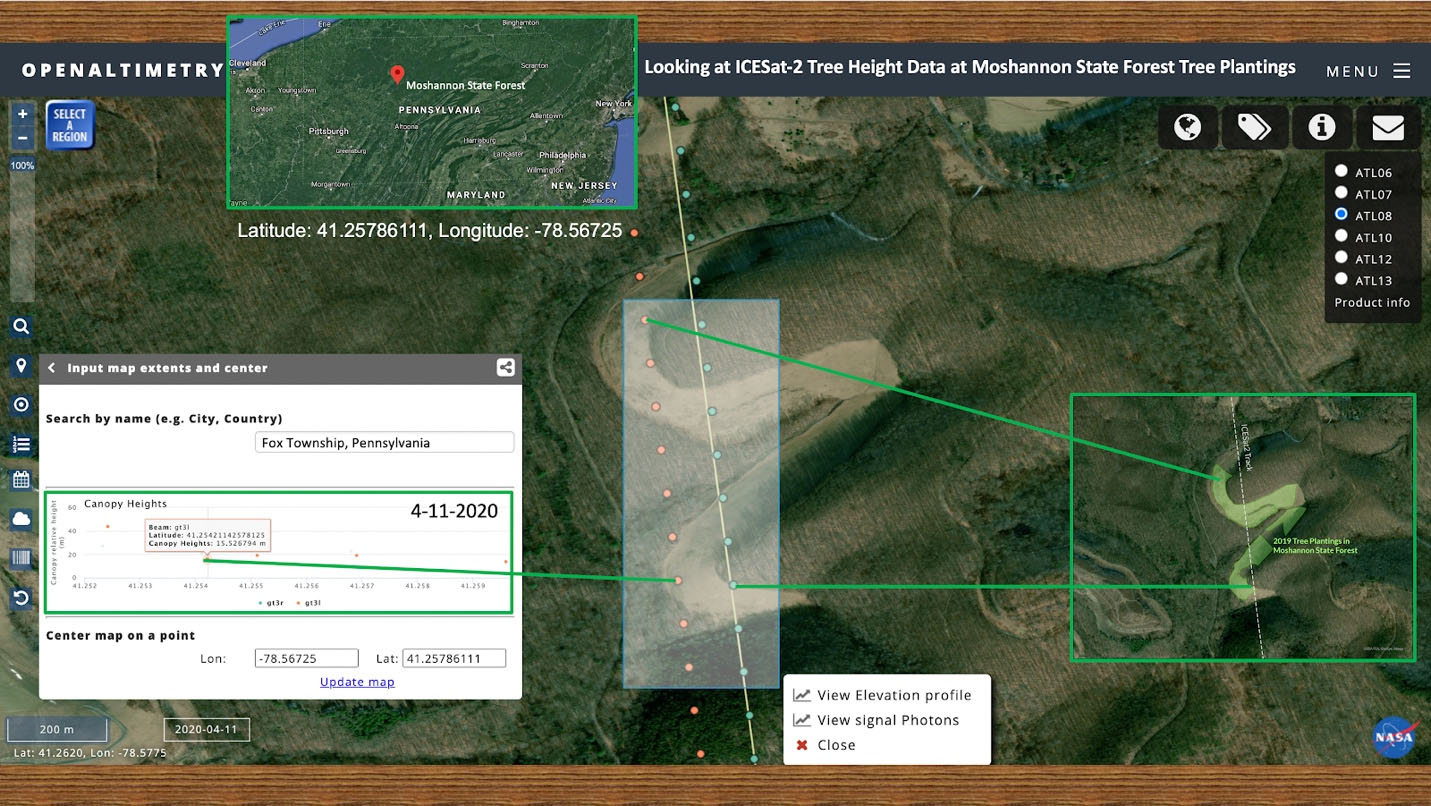Click the NASA logo

pyautogui.click(x=1394, y=738)
